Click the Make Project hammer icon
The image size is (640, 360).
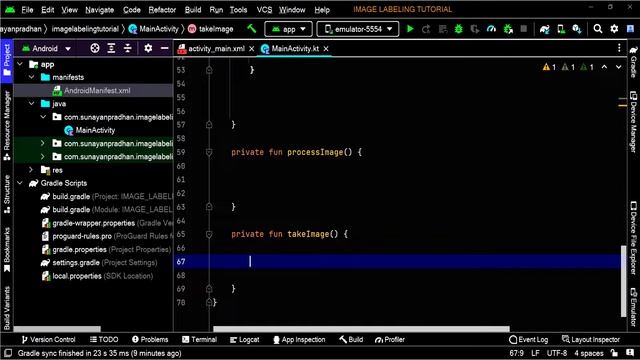[252, 29]
